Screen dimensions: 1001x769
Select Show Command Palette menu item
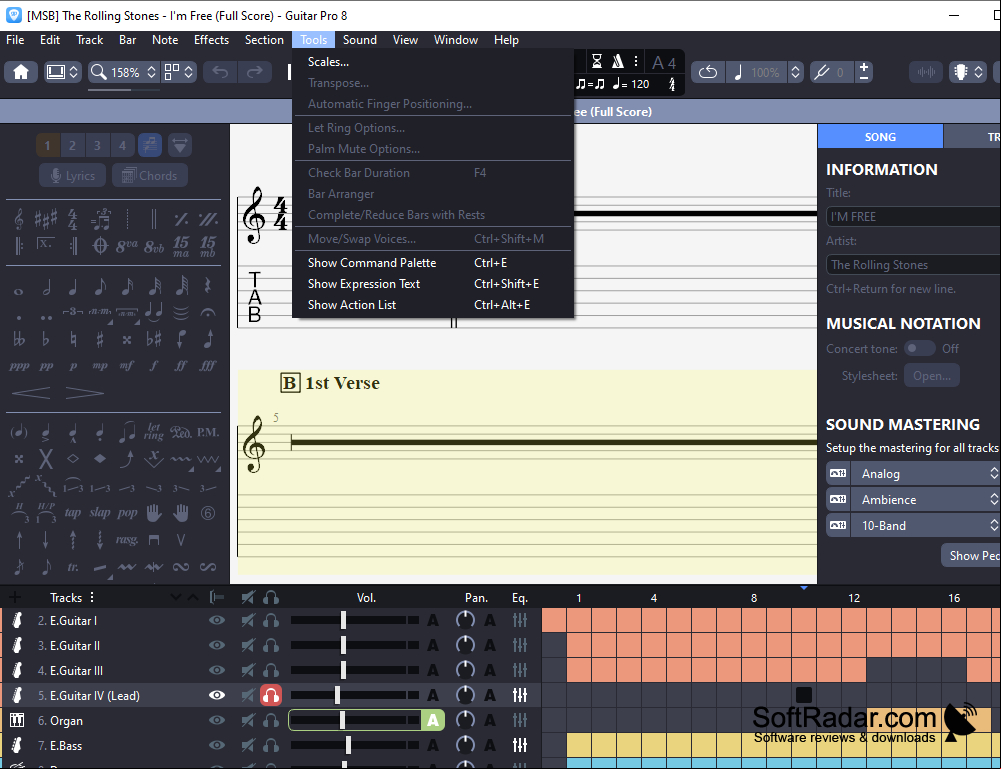point(433,263)
